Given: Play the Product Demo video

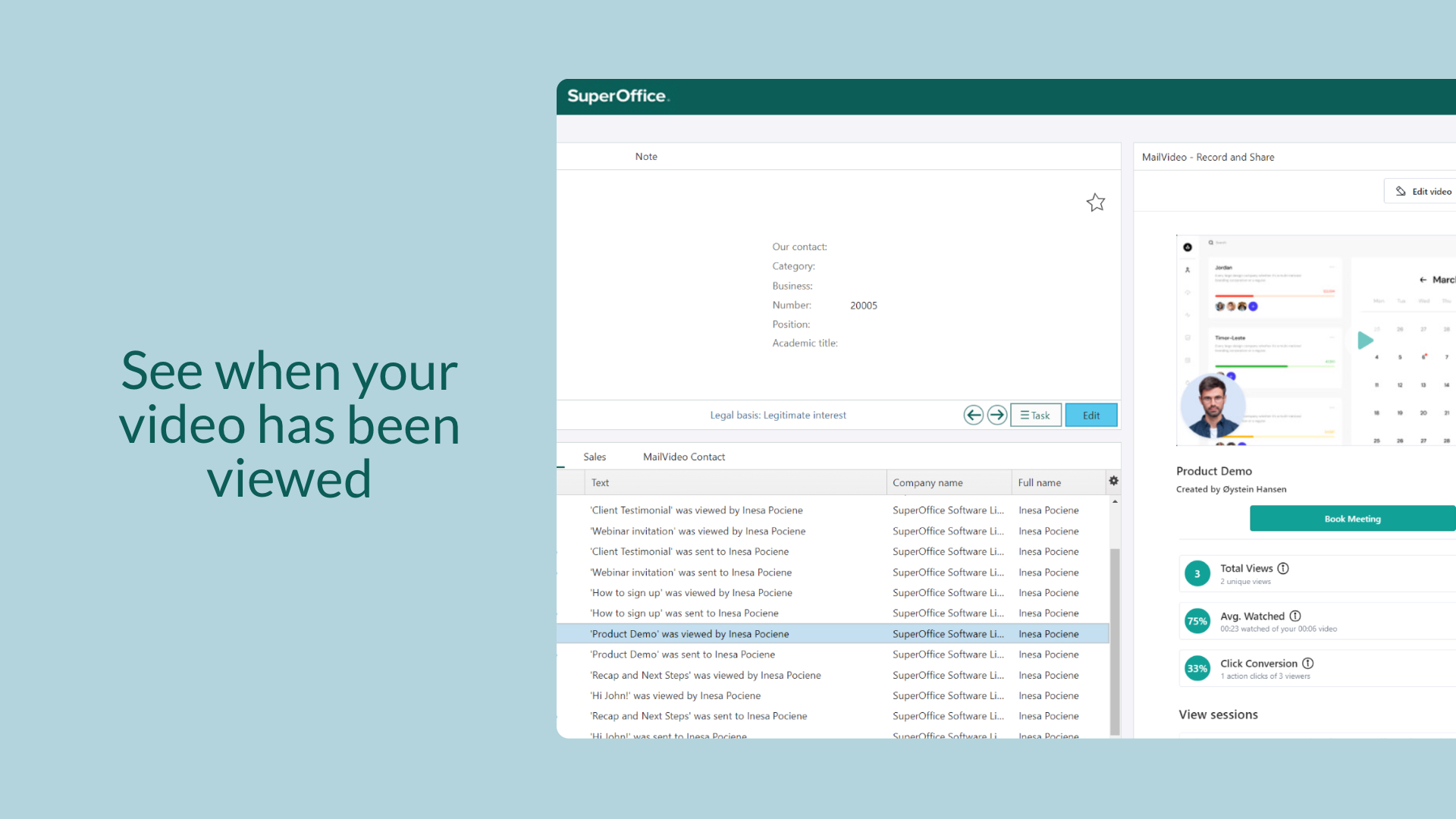Looking at the screenshot, I should point(1365,340).
